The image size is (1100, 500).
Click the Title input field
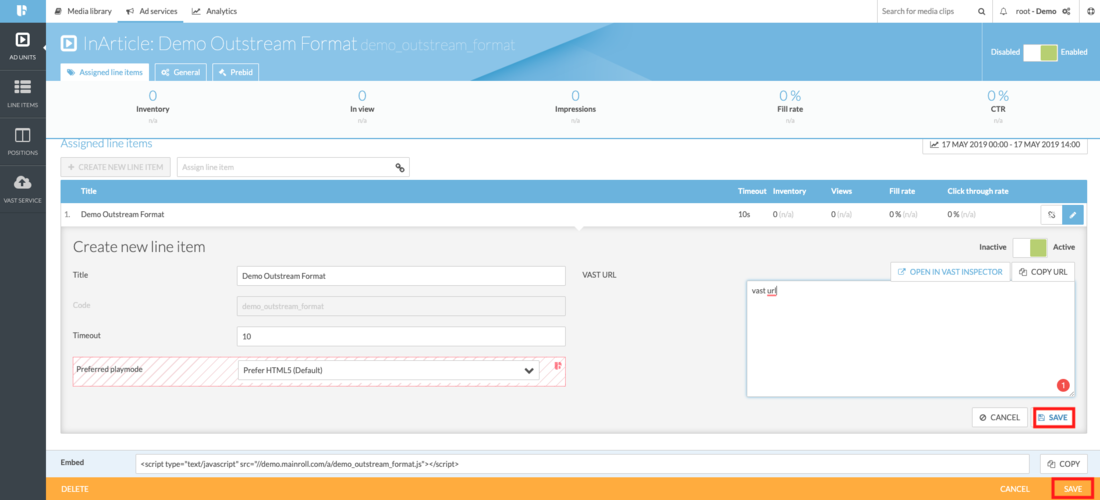coord(401,276)
